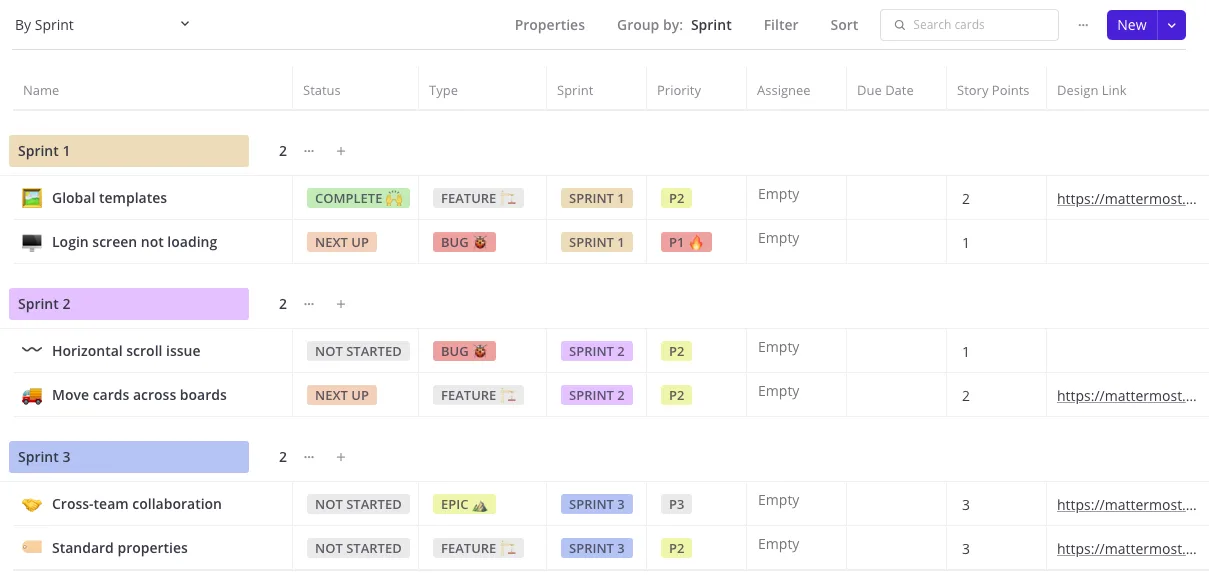
Task: Open Sprint 3 group options ellipsis
Action: coord(309,457)
